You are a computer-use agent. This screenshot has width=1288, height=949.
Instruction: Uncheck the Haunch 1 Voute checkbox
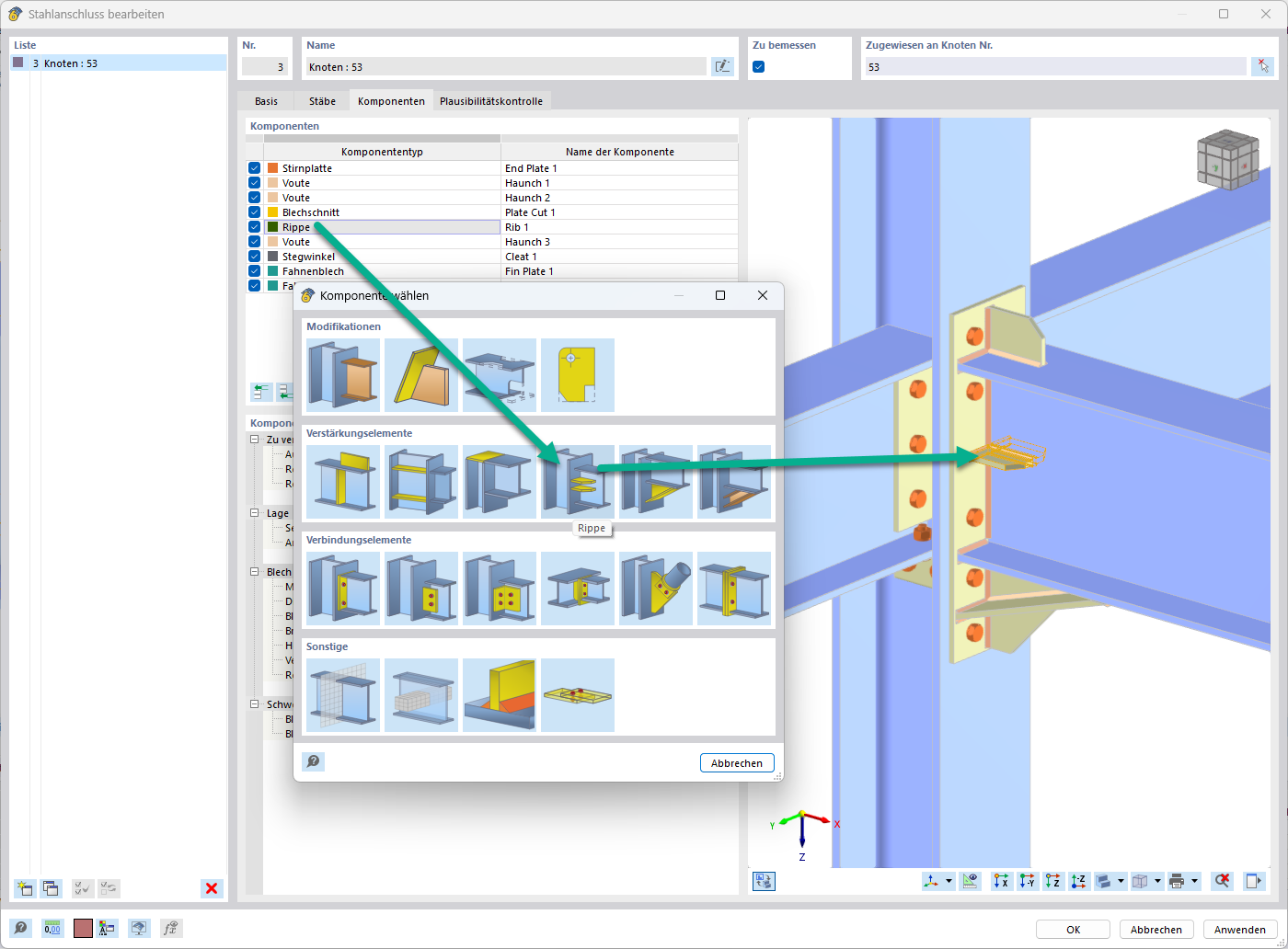point(255,183)
